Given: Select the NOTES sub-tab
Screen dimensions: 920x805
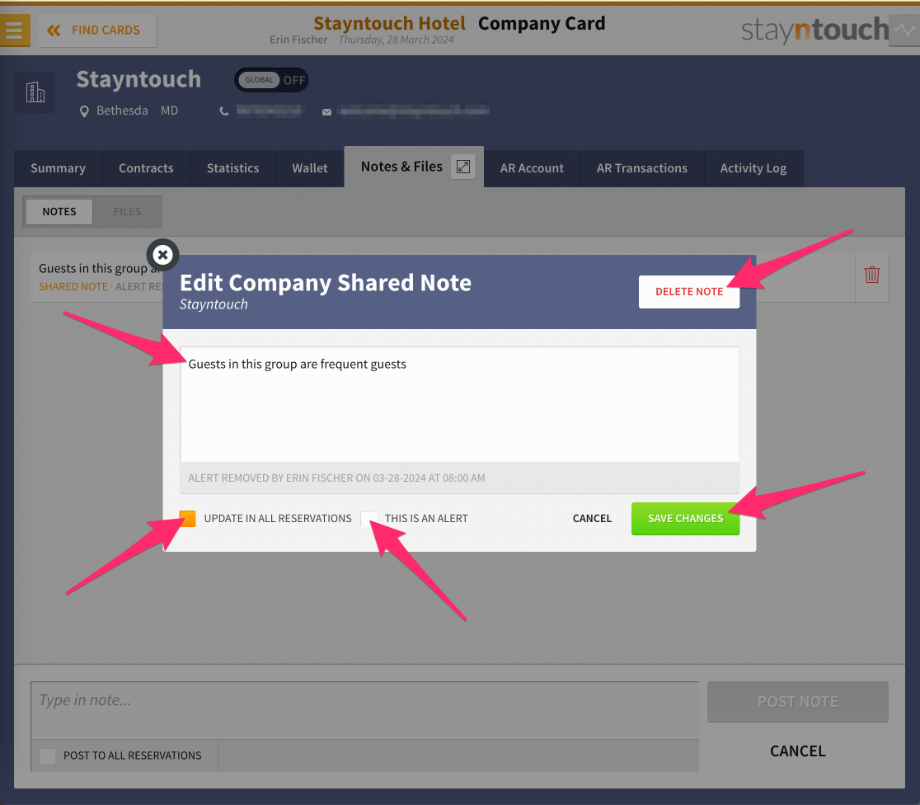Looking at the screenshot, I should 59,212.
